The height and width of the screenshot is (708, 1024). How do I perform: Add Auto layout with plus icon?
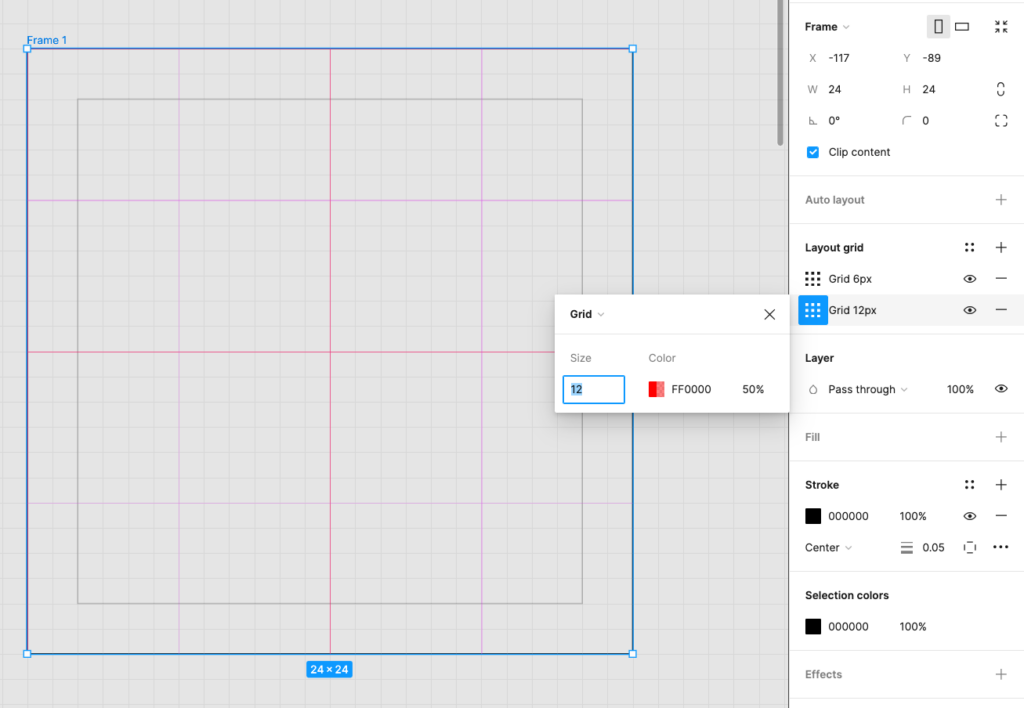pos(1000,200)
